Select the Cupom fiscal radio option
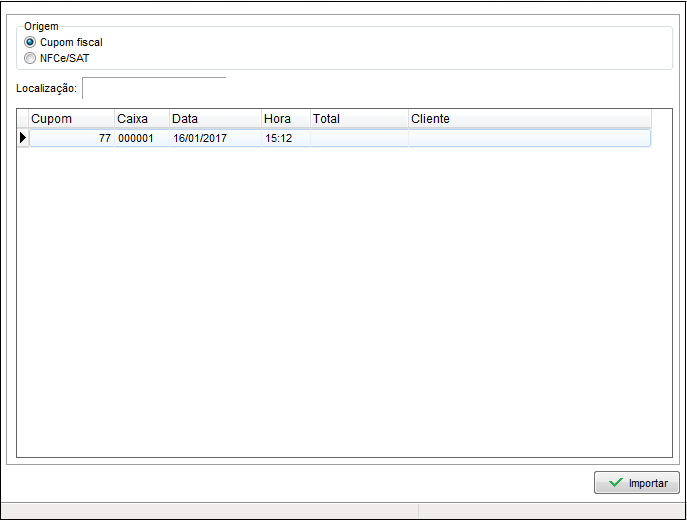The width and height of the screenshot is (687, 521). [x=30, y=43]
